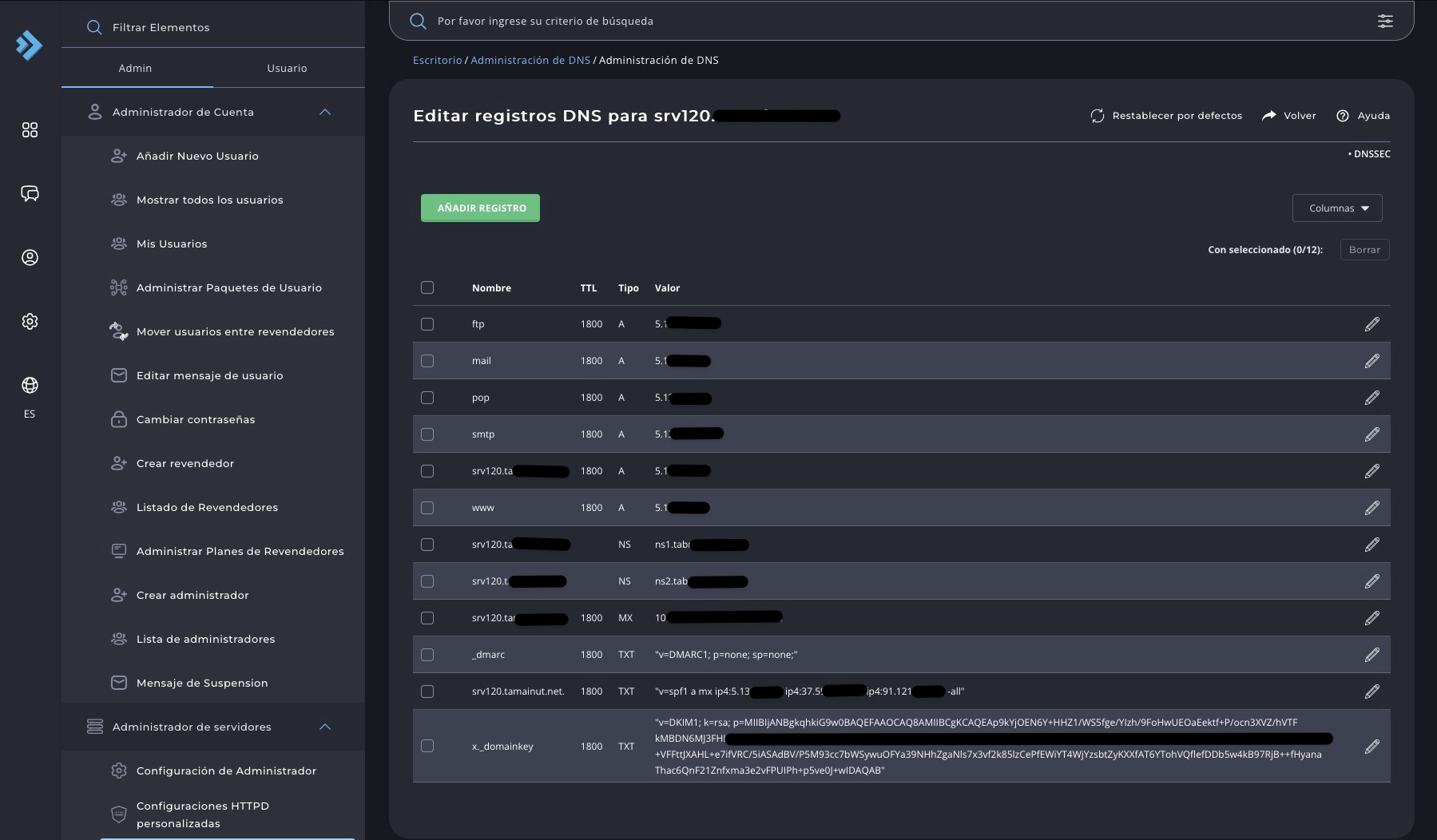The width and height of the screenshot is (1437, 840).
Task: Collapse the Administrador de Cuenta section
Action: 325,112
